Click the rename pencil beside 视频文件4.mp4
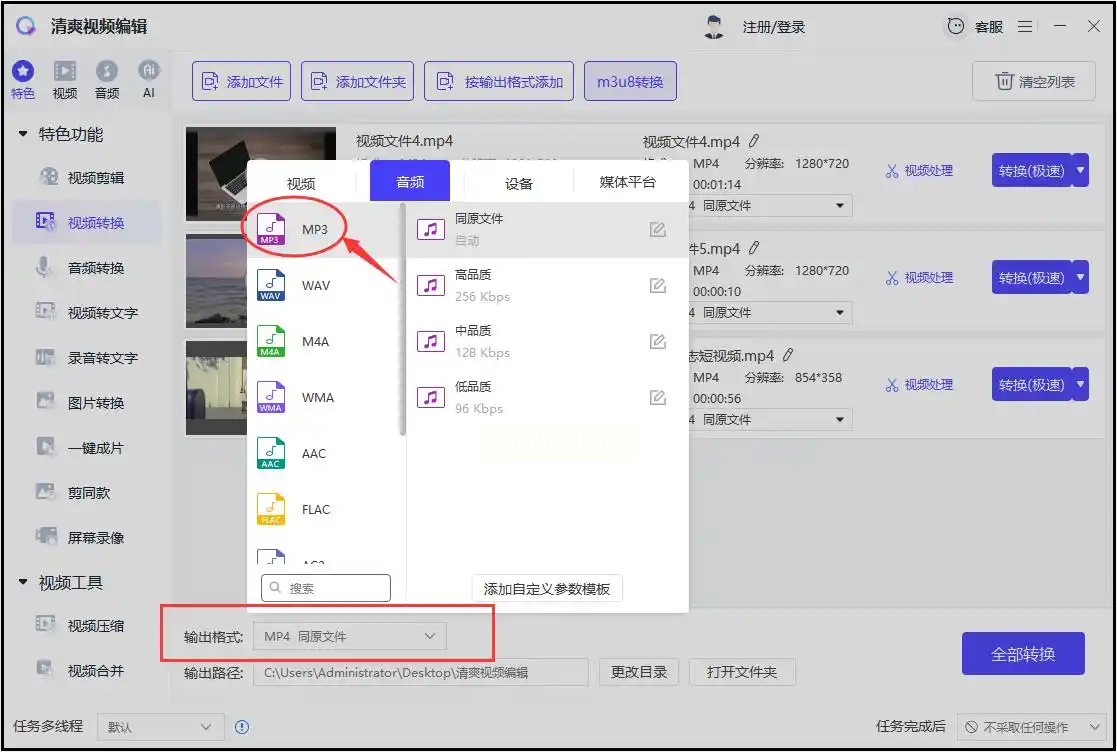The height and width of the screenshot is (752, 1117). [x=754, y=141]
